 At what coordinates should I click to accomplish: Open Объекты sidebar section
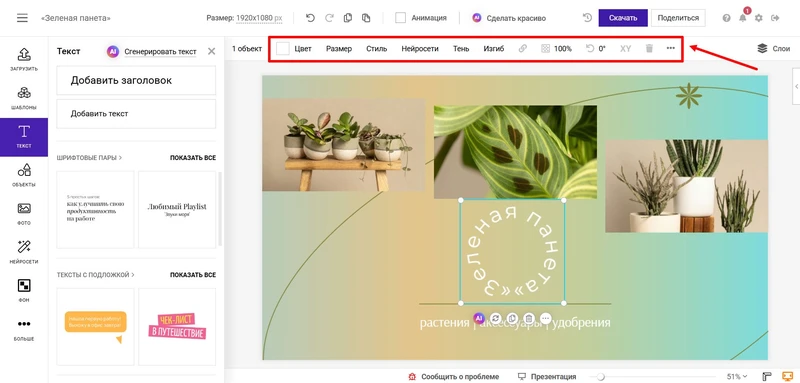click(24, 175)
